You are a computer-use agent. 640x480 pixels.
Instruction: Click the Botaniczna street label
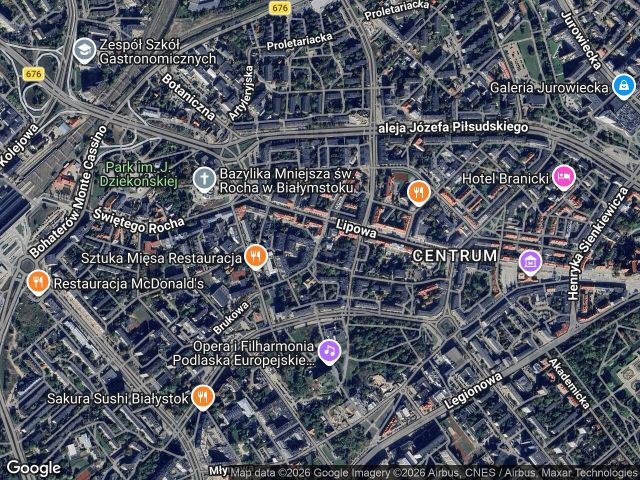(188, 97)
